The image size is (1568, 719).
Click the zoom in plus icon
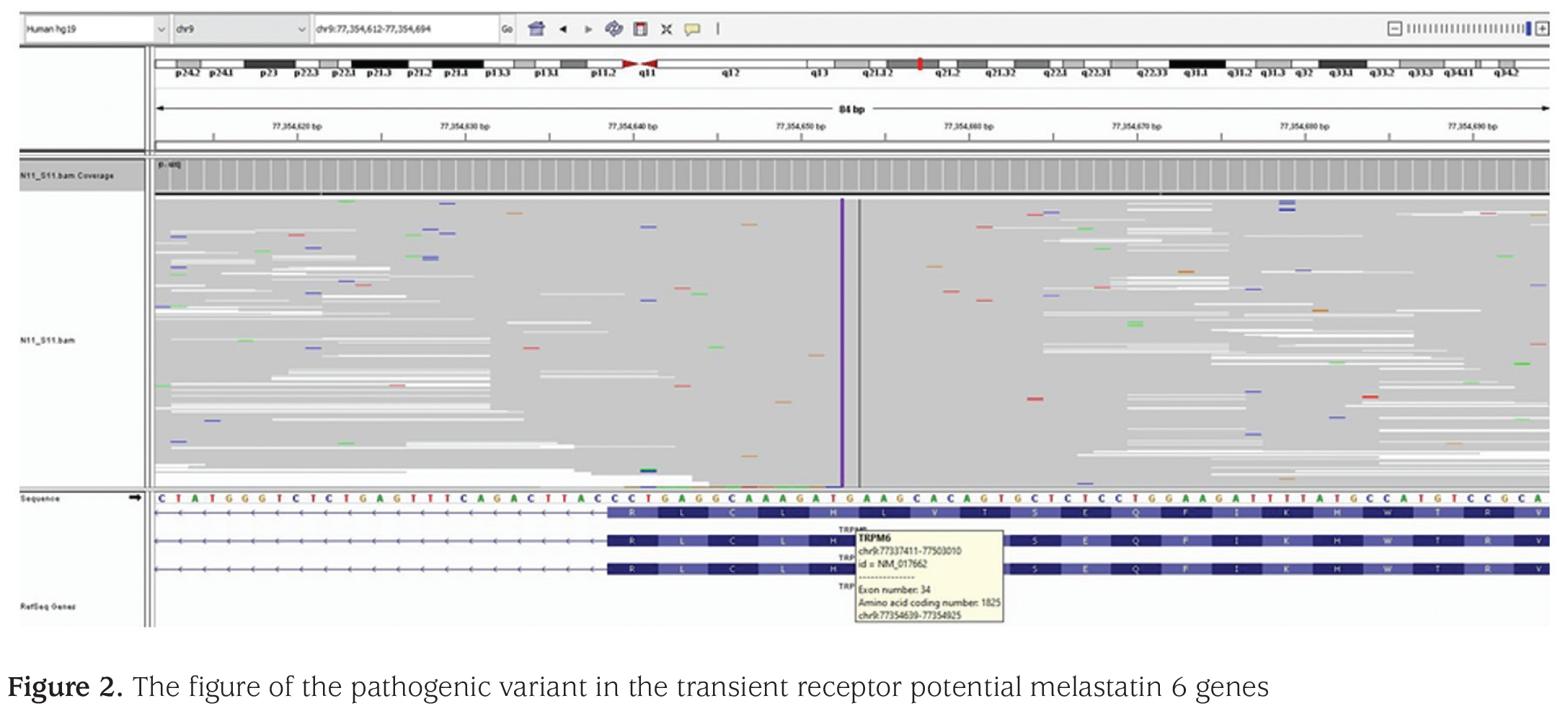[x=1542, y=29]
